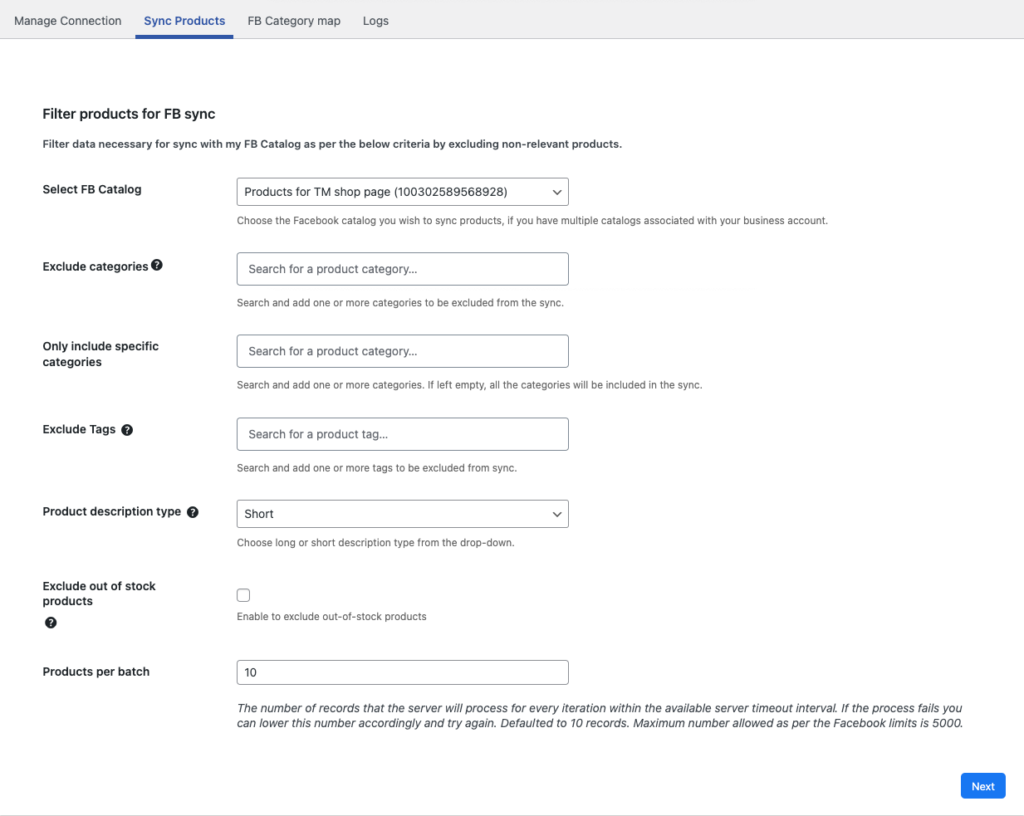The width and height of the screenshot is (1024, 816).
Task: Enable the exclude out-of-stock products checkbox
Action: coord(243,595)
